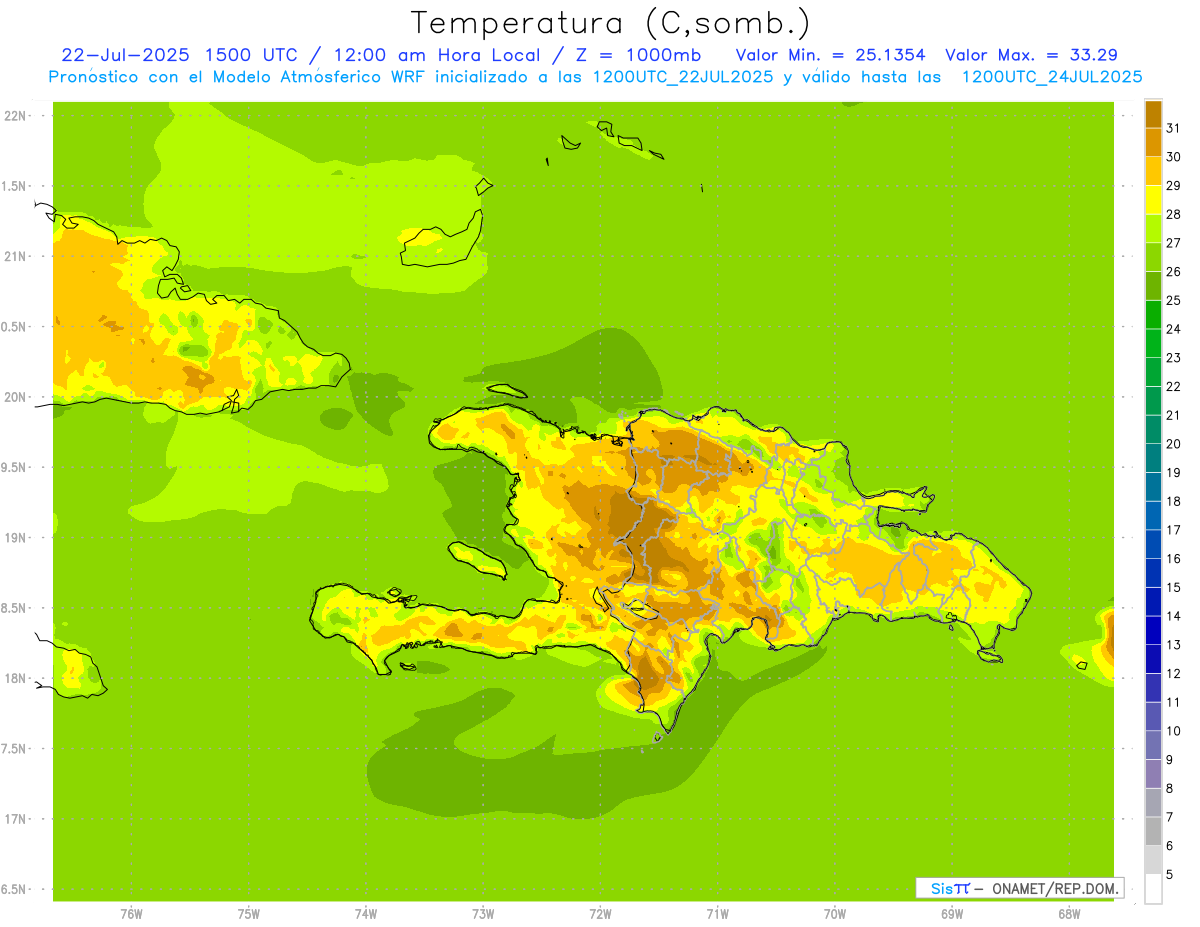Click the dark brown swatch above legend value 31
The width and height of the screenshot is (1200, 927).
1153,114
